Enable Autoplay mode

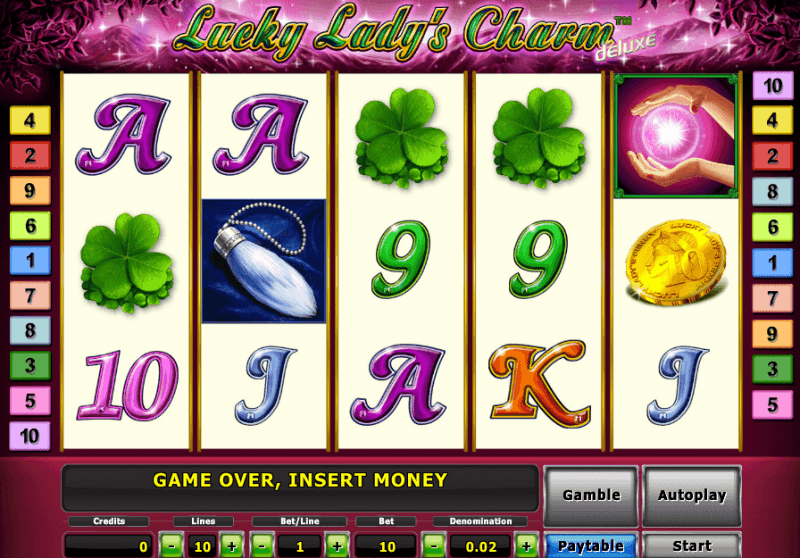(691, 496)
